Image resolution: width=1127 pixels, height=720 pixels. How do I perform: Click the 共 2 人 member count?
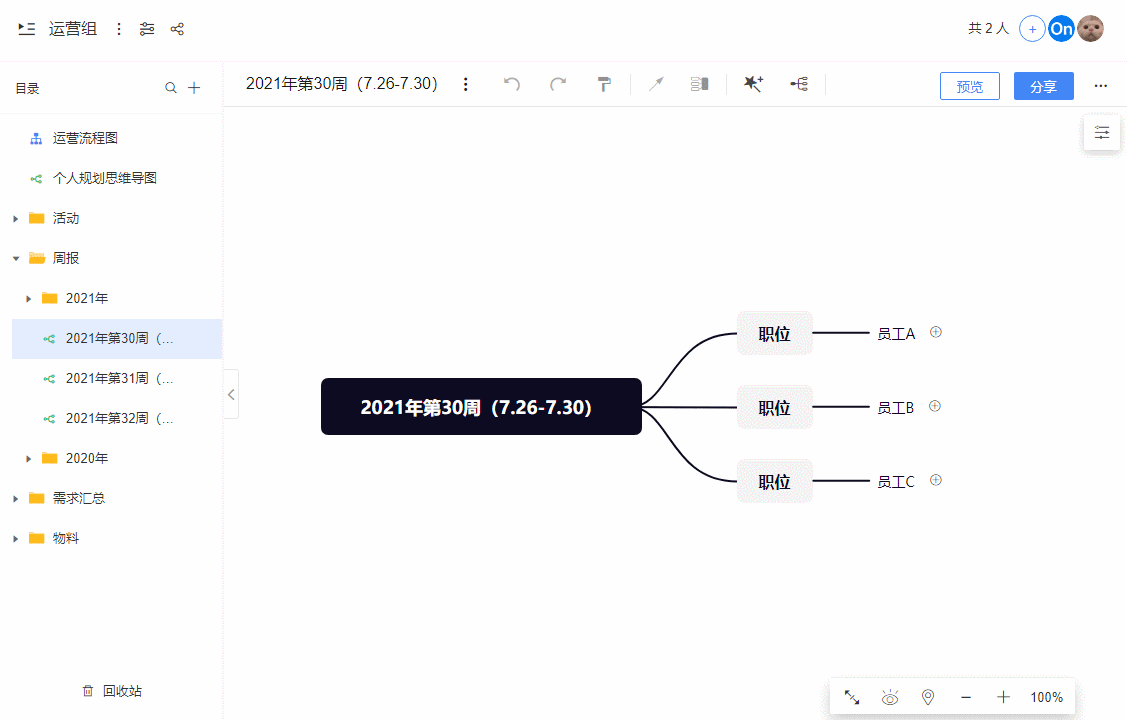tap(988, 28)
